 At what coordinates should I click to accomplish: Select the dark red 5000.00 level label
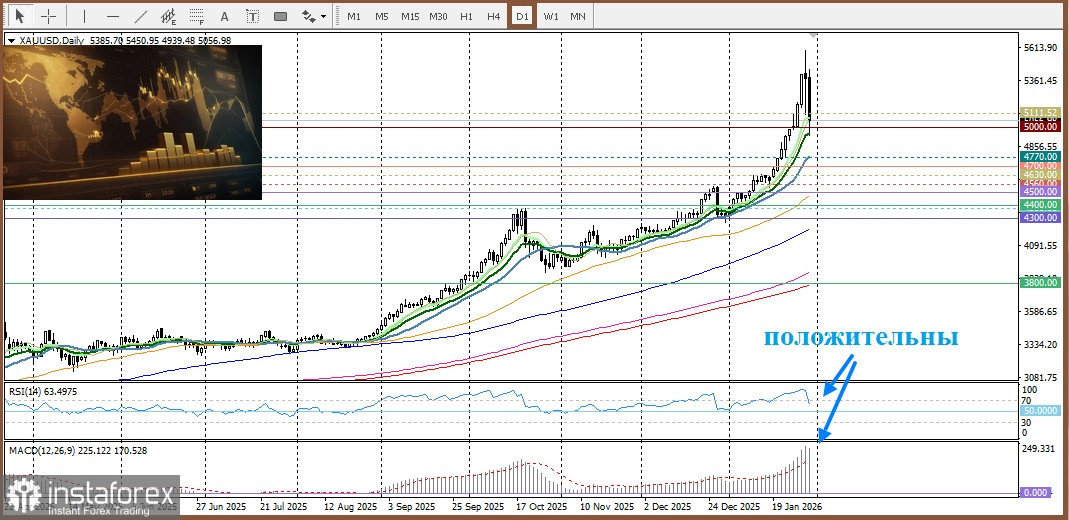coord(1040,127)
